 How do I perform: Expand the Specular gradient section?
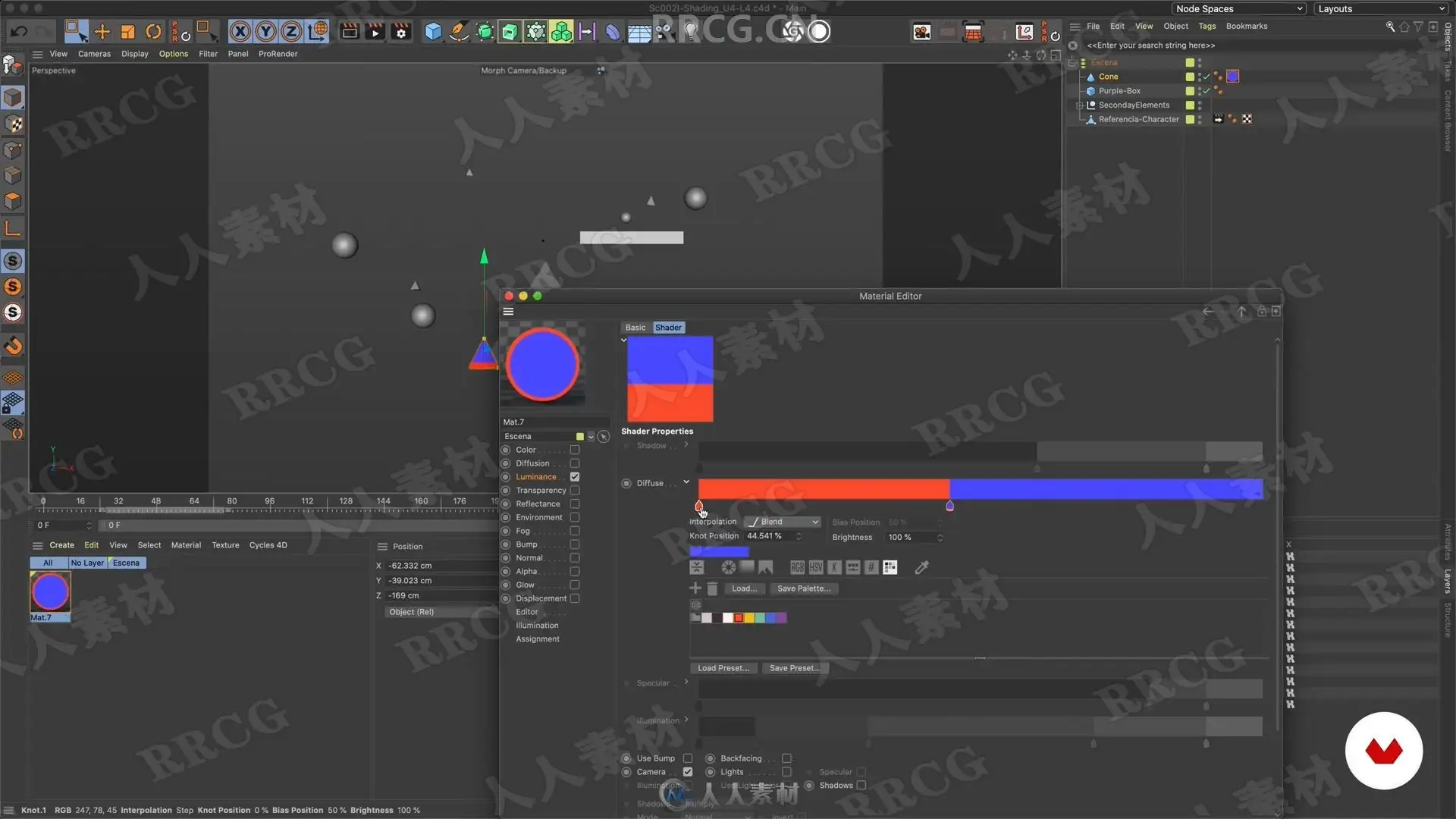pos(686,682)
